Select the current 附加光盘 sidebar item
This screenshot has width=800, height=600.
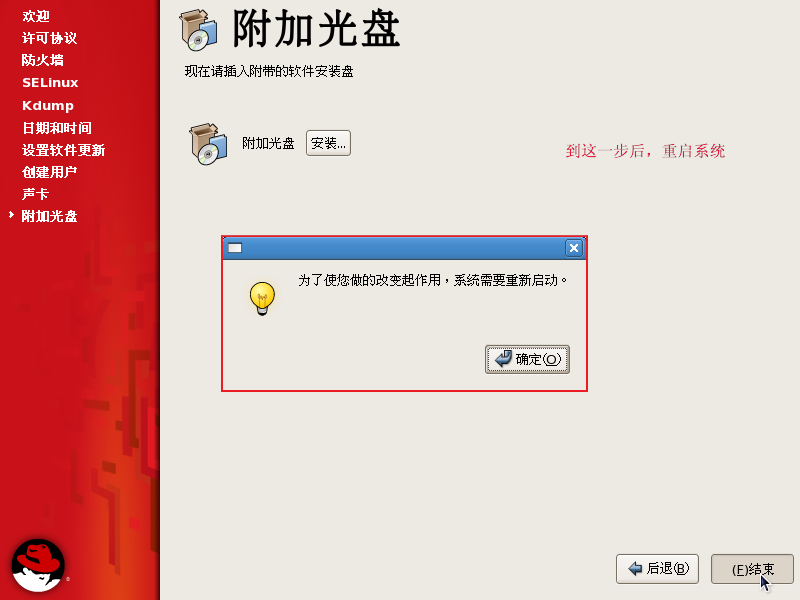(49, 216)
